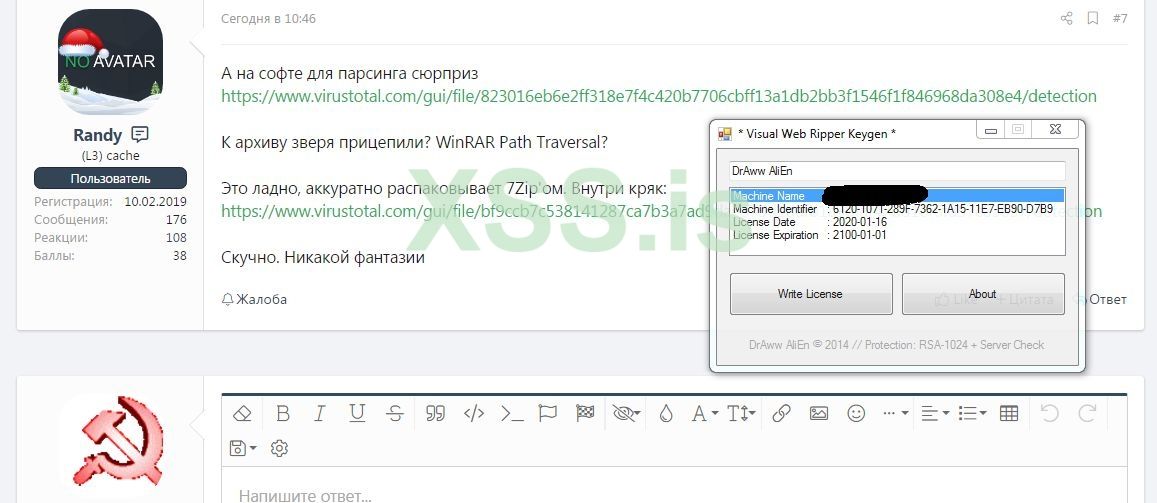Click the undo arrow in the editor
Viewport: 1157px width, 503px height.
tap(1049, 413)
